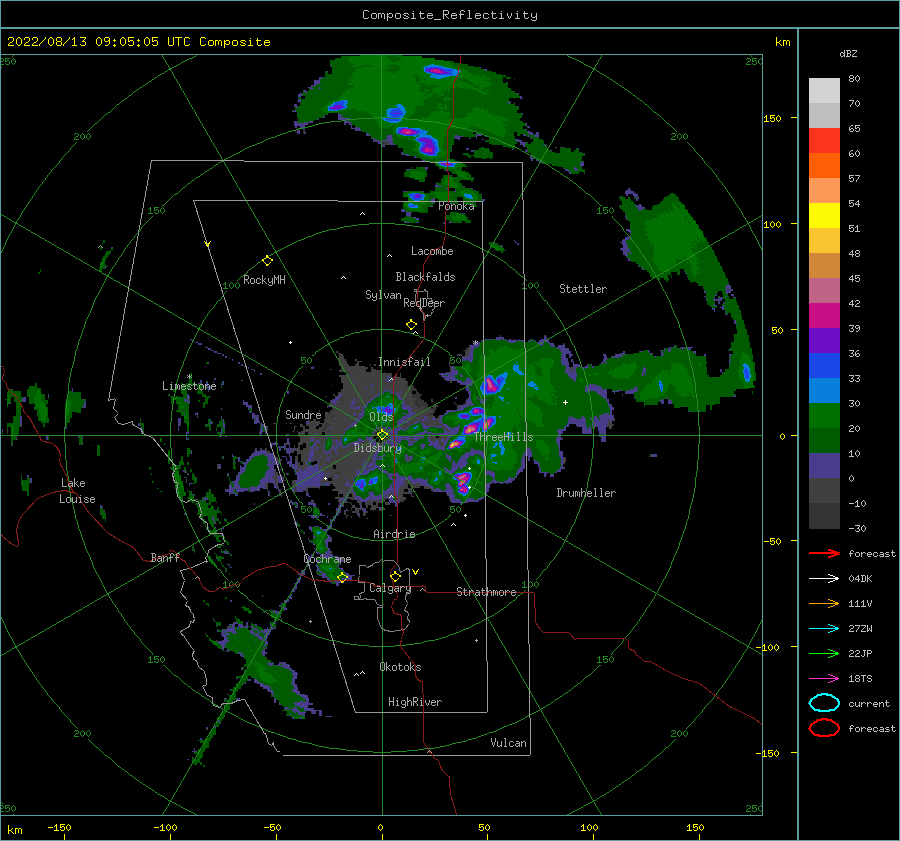Click the current legend label

pos(869,703)
